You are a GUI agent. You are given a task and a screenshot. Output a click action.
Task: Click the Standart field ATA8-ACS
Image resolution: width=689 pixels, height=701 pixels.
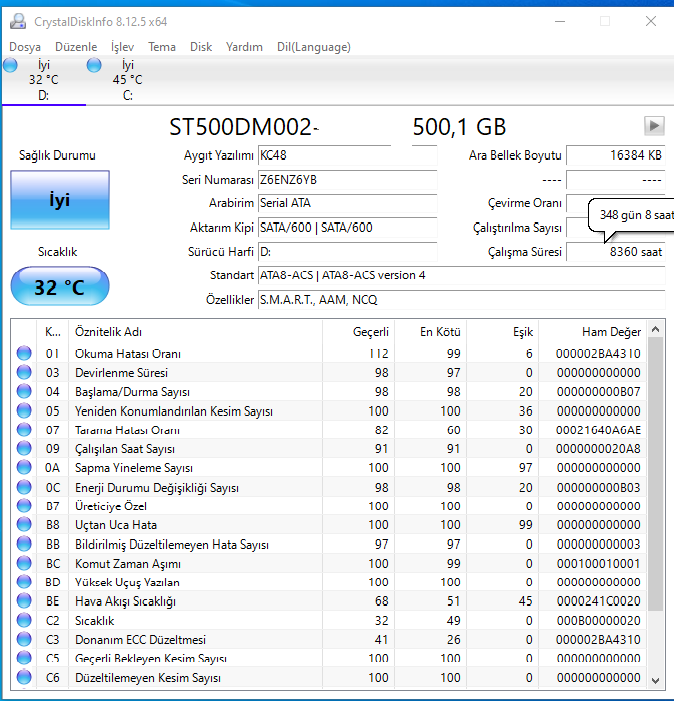point(461,275)
